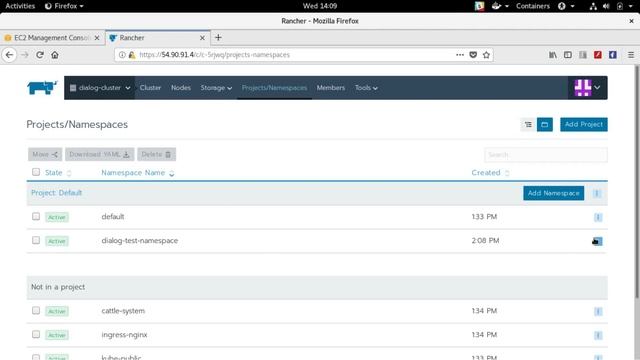Open the Cluster nav item

tap(150, 88)
